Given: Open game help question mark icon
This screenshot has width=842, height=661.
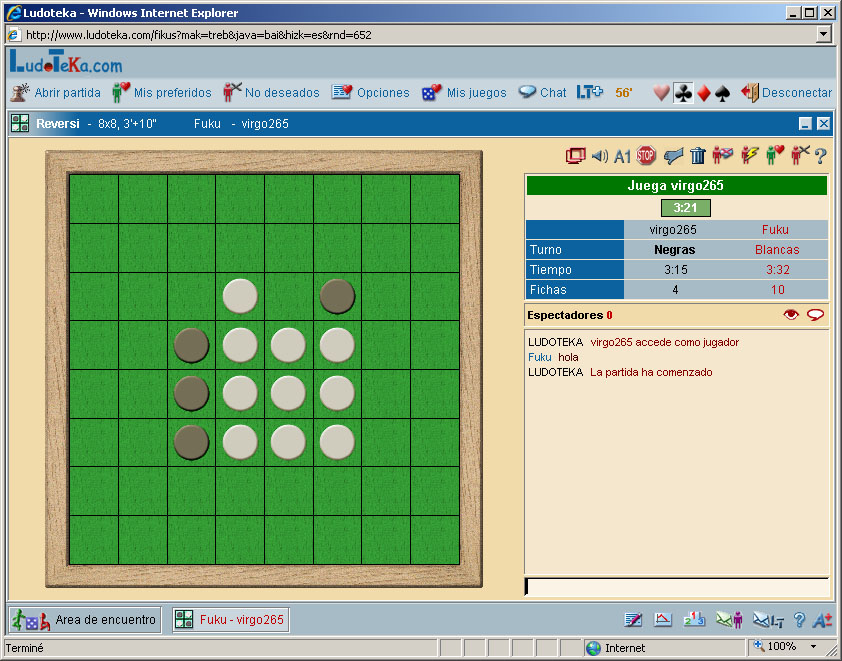Looking at the screenshot, I should point(820,155).
